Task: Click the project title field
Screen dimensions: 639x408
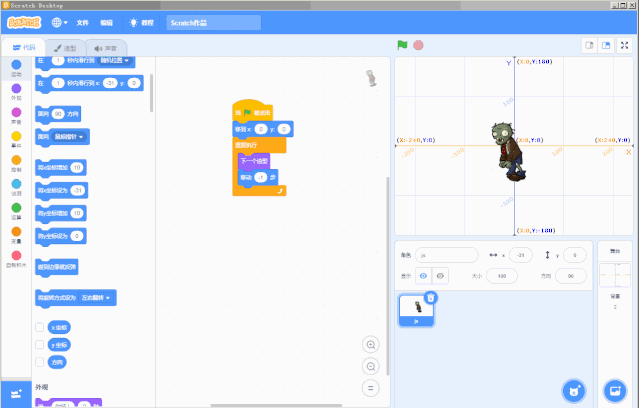Action: click(x=214, y=23)
